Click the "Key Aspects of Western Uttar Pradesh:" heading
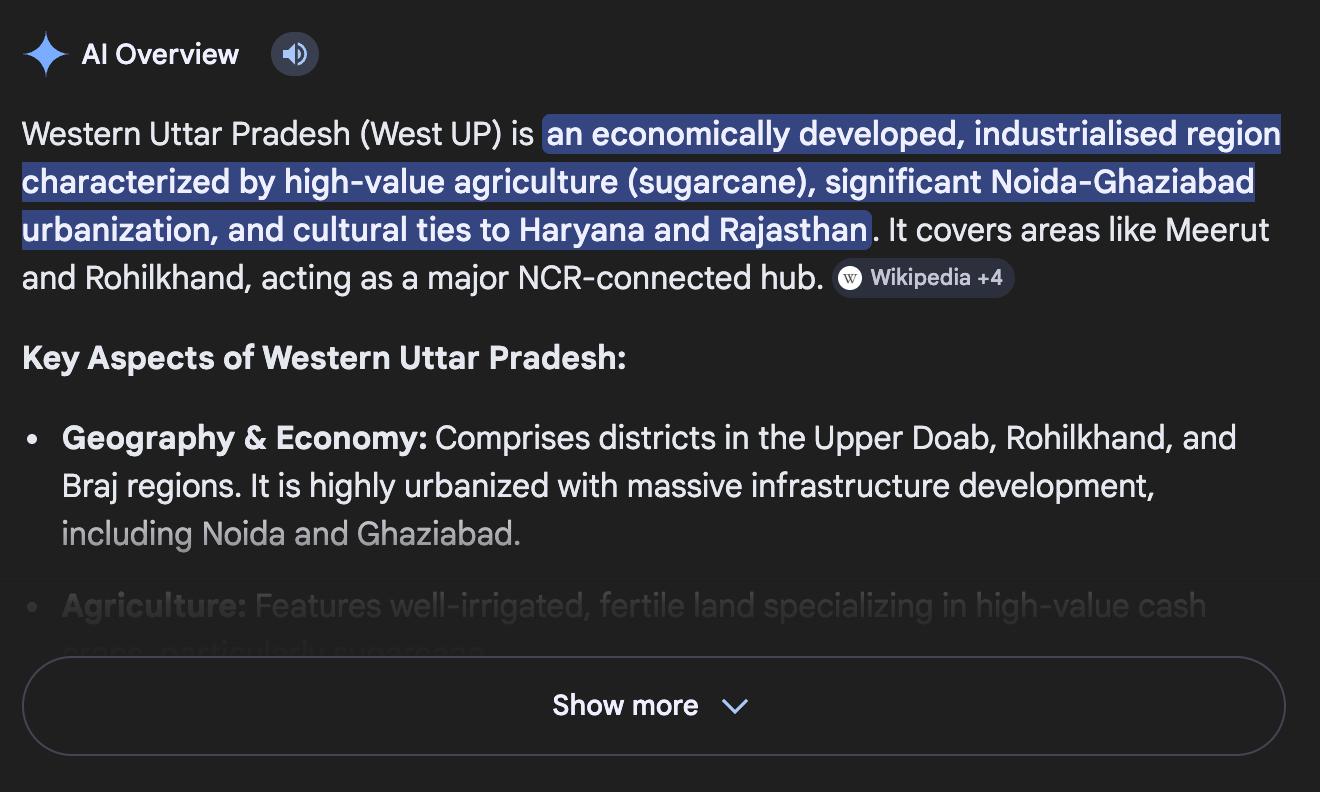 point(324,358)
